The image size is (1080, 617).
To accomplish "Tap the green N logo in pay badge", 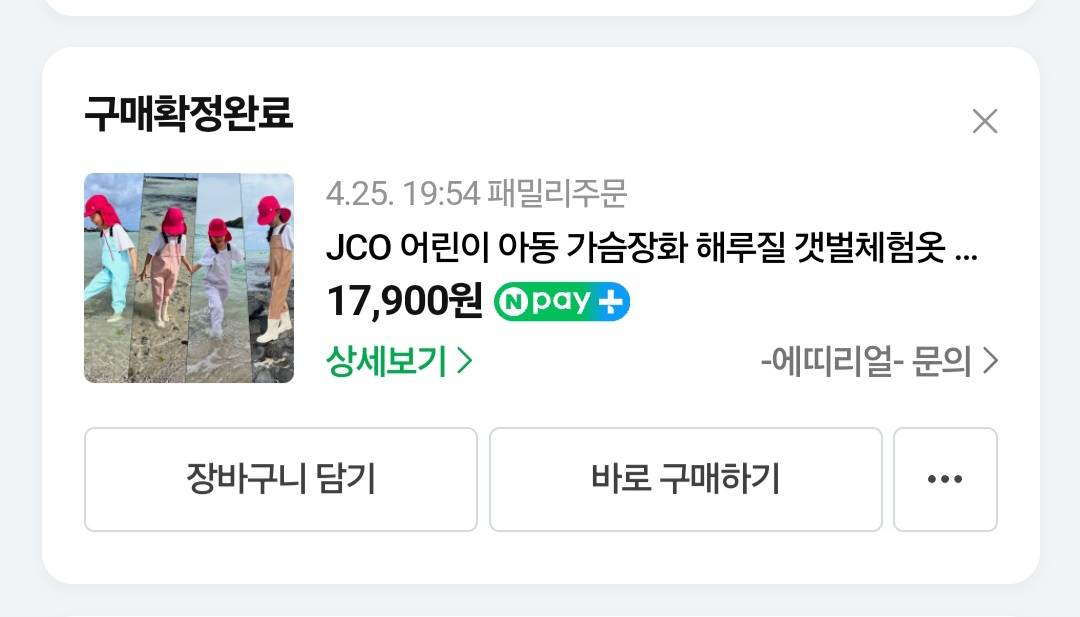I will pyautogui.click(x=513, y=302).
